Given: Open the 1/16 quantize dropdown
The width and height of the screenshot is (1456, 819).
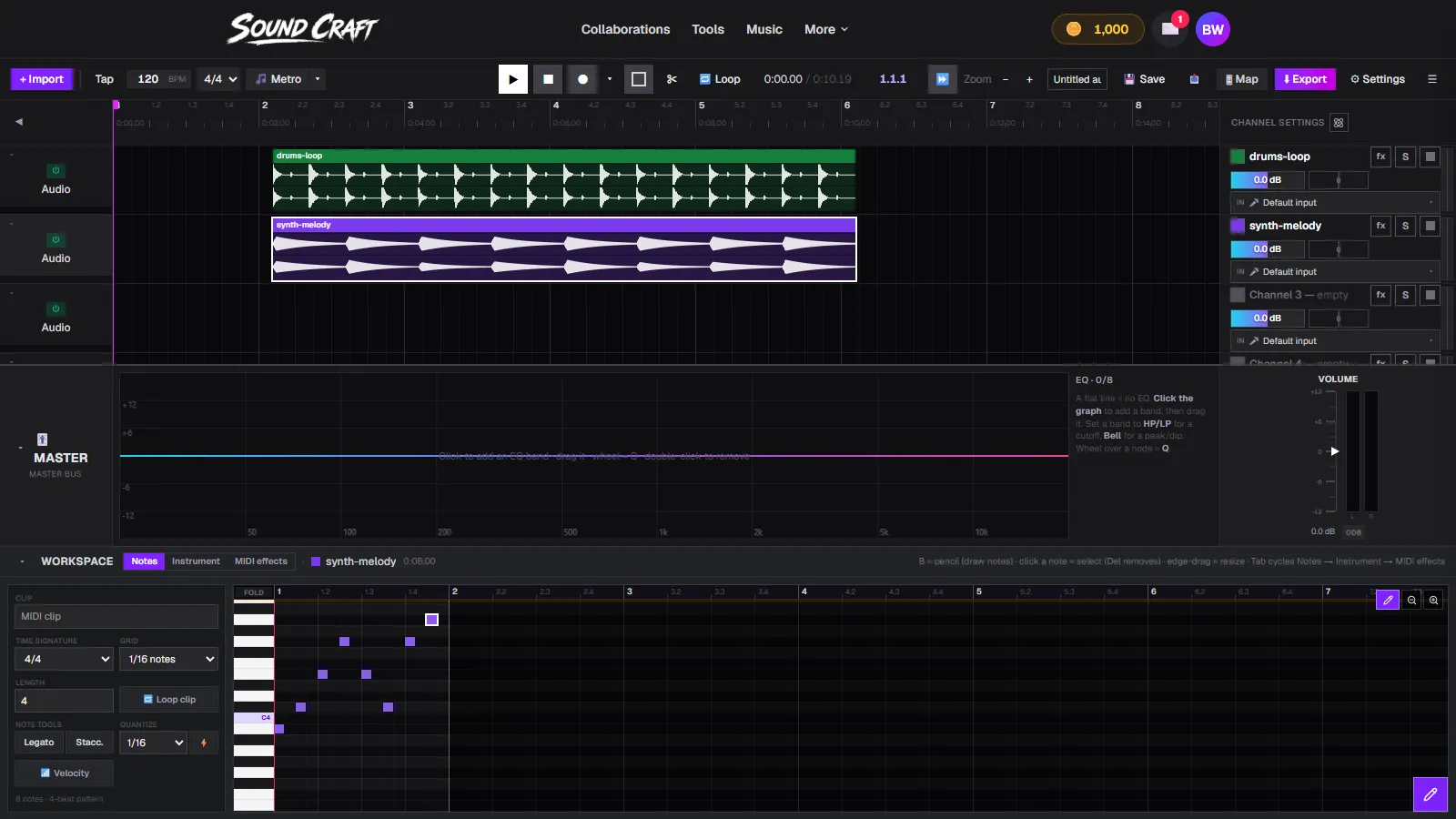Looking at the screenshot, I should [x=153, y=743].
